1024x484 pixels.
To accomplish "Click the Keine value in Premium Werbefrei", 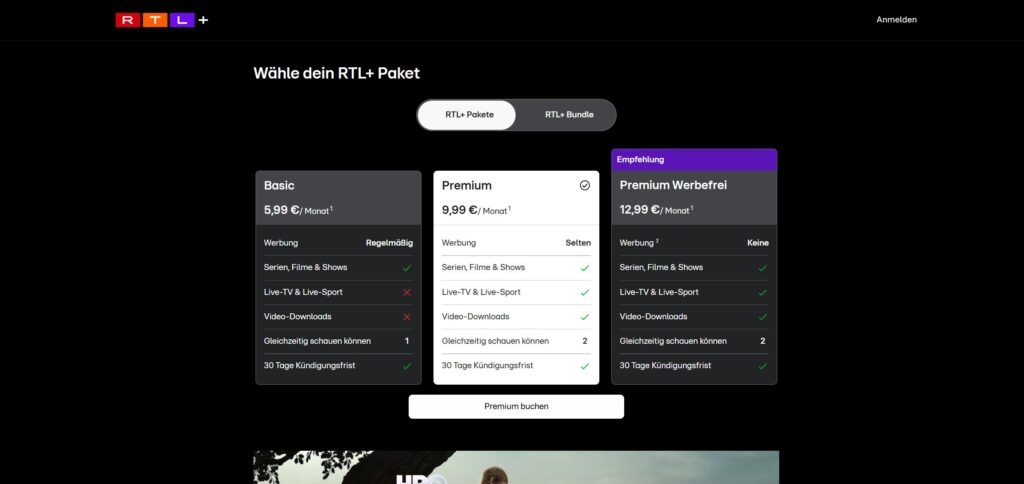I will coord(758,243).
